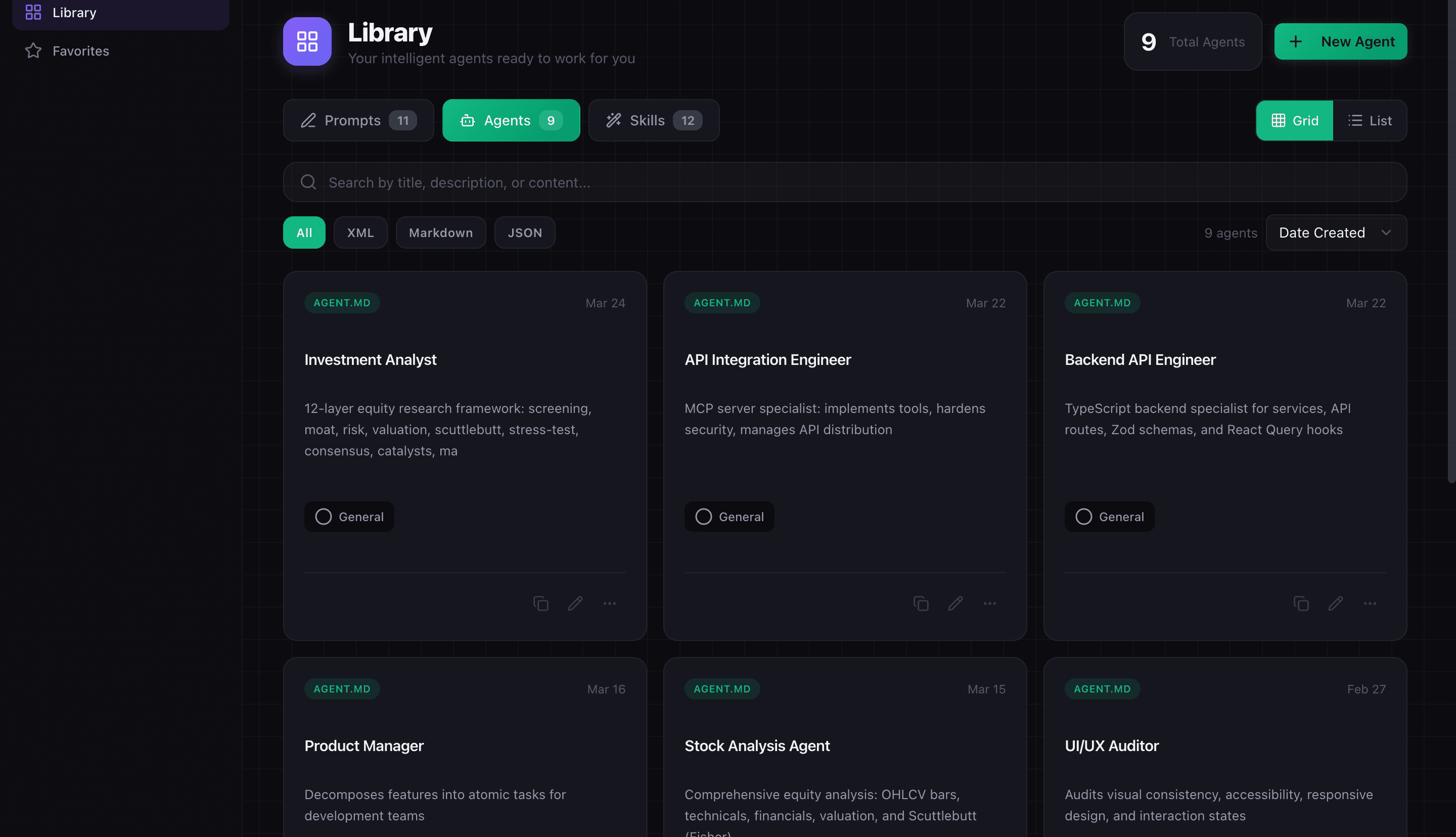Switch to Grid view
Viewport: 1456px width, 837px height.
tap(1295, 121)
